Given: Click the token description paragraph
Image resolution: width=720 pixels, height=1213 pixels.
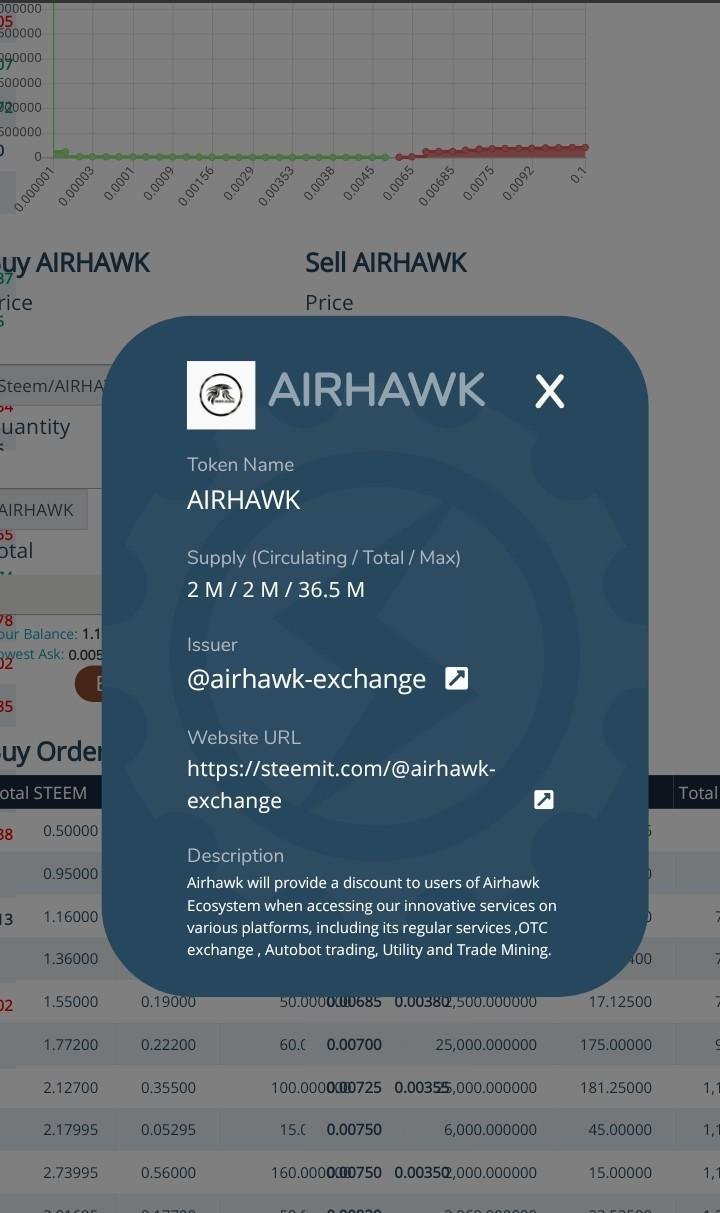Looking at the screenshot, I should pos(372,917).
